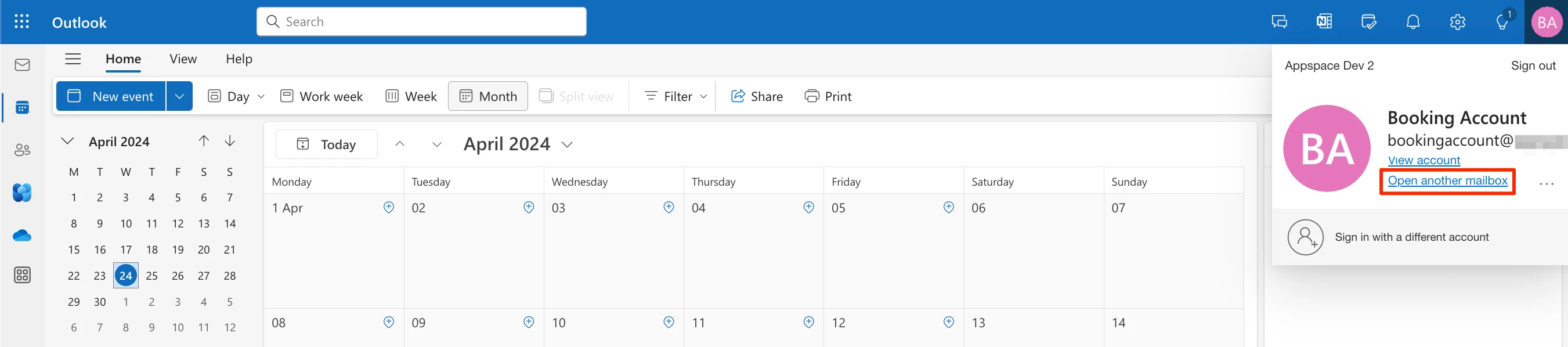Open OneNote feed icon in header
The width and height of the screenshot is (1568, 347).
pyautogui.click(x=1324, y=22)
